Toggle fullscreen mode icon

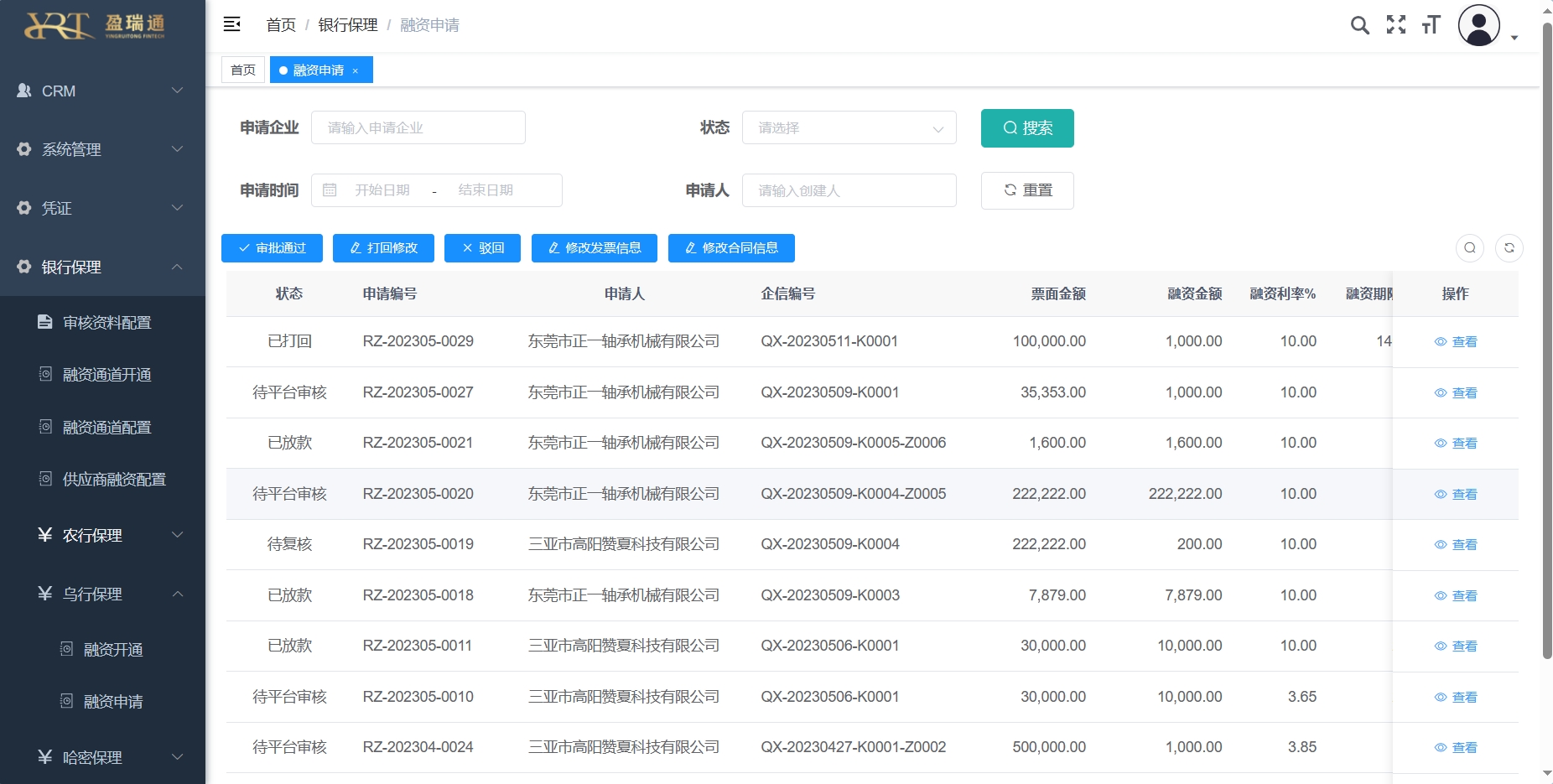tap(1396, 25)
